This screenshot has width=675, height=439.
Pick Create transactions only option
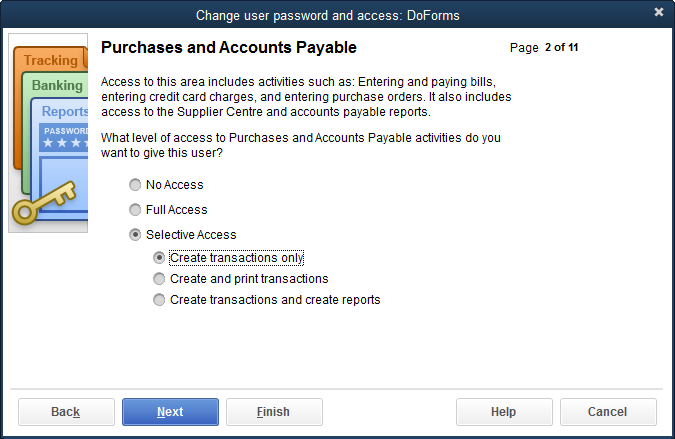click(x=159, y=257)
